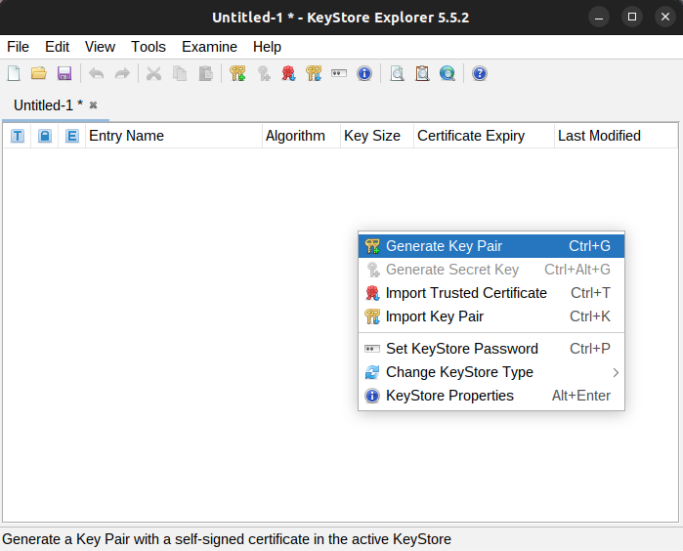The width and height of the screenshot is (683, 551).
Task: Select Import Key Pair context menu entry
Action: coord(491,317)
